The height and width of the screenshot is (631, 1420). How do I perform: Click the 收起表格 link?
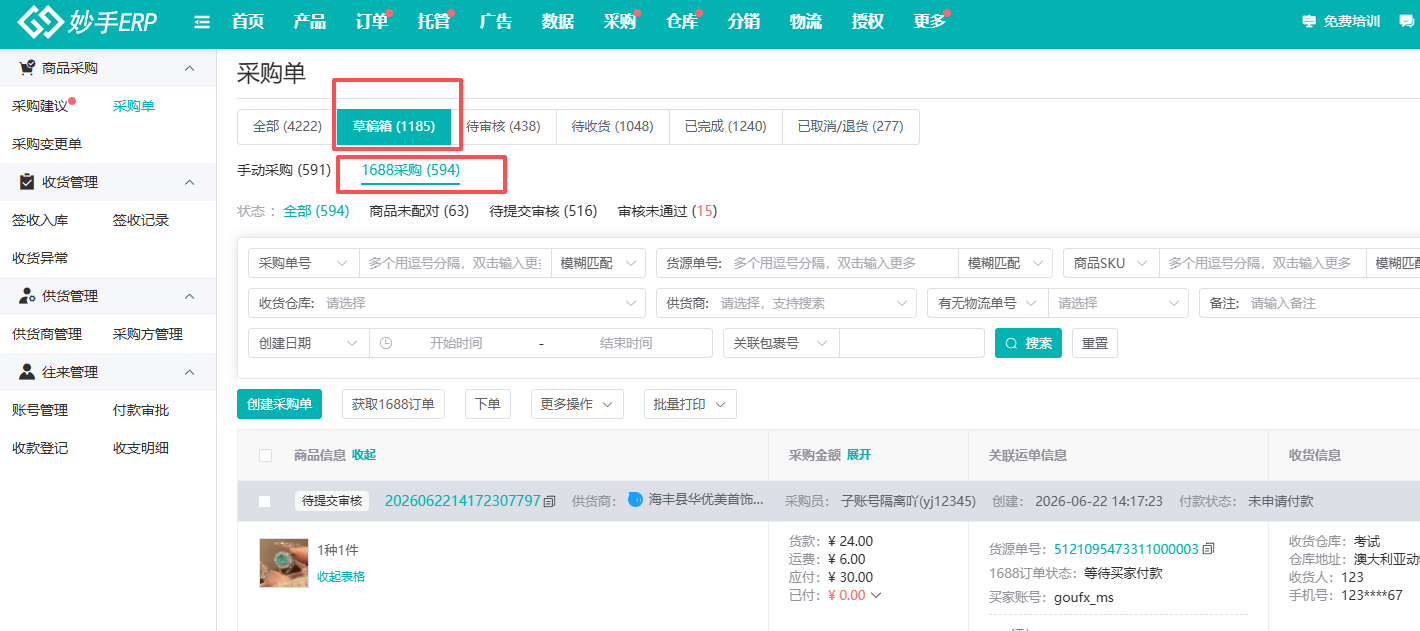pyautogui.click(x=341, y=577)
